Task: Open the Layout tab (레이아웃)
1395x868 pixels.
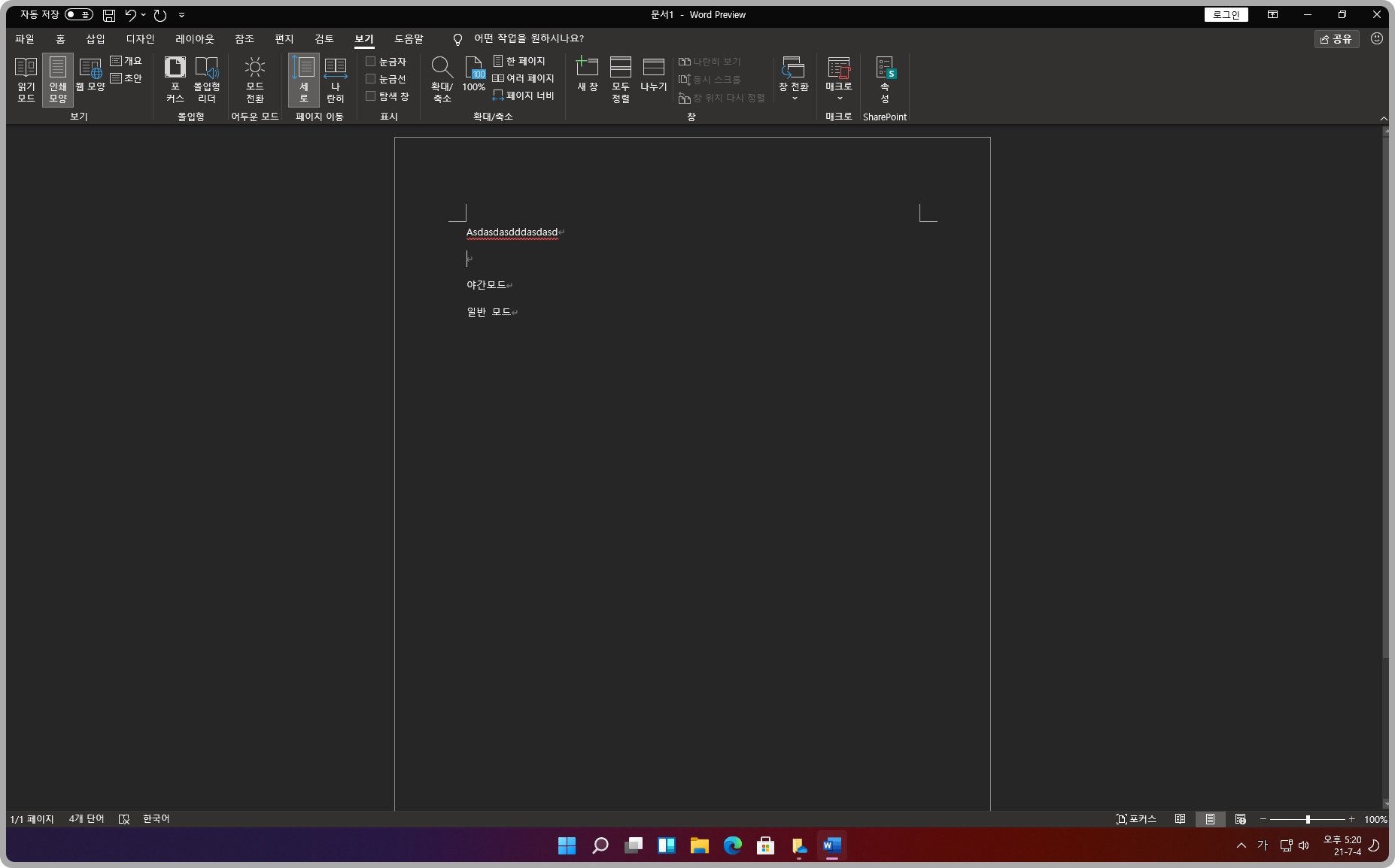Action: [x=195, y=38]
